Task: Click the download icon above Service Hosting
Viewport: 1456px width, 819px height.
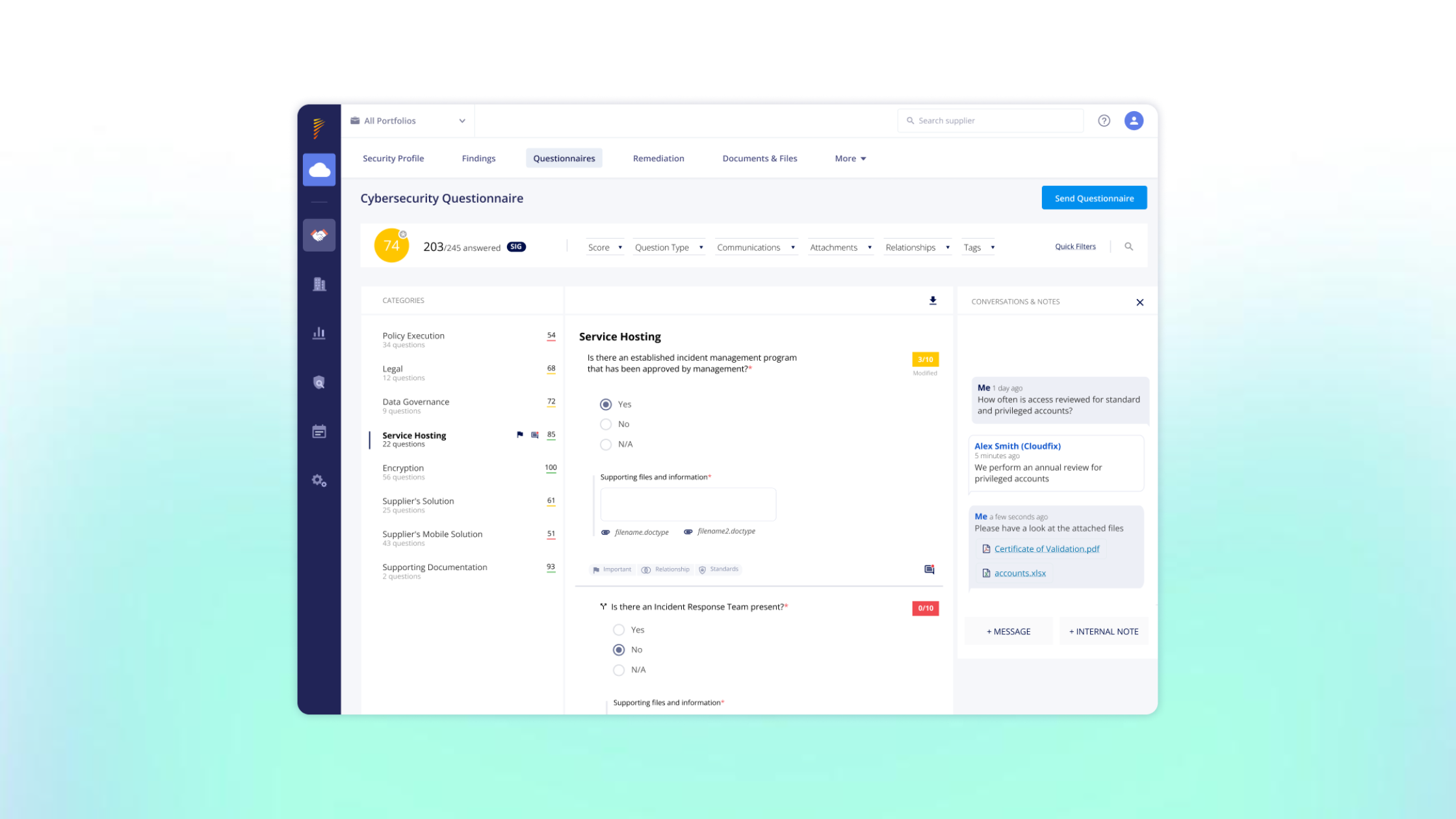Action: point(933,300)
